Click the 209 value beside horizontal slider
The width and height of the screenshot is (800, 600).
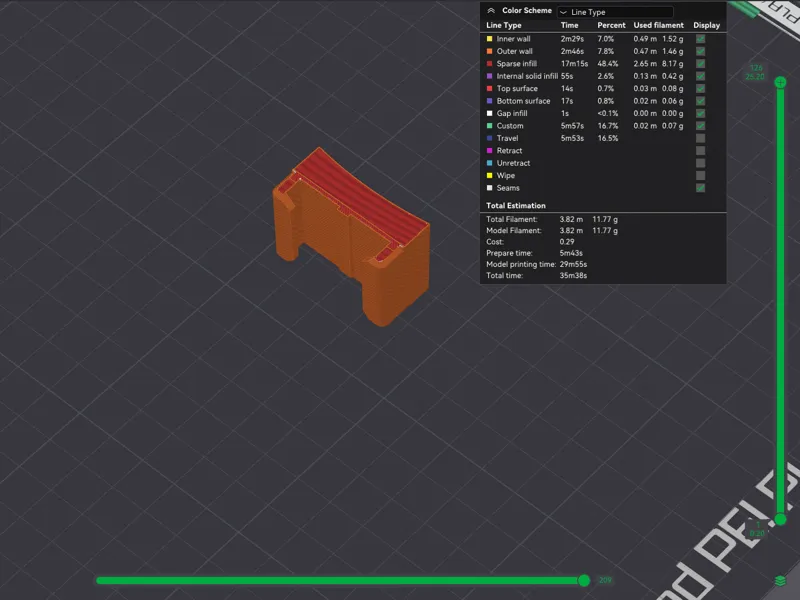click(605, 580)
